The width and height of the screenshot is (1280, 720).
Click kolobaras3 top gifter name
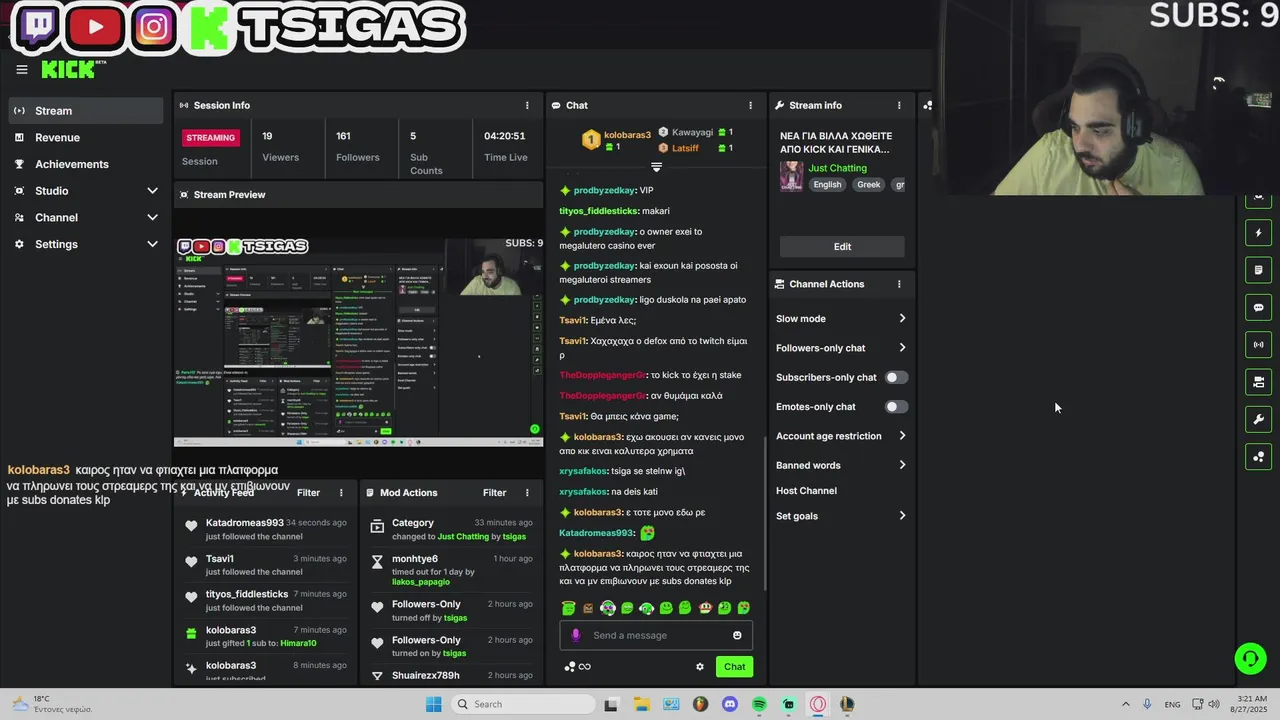pos(627,135)
